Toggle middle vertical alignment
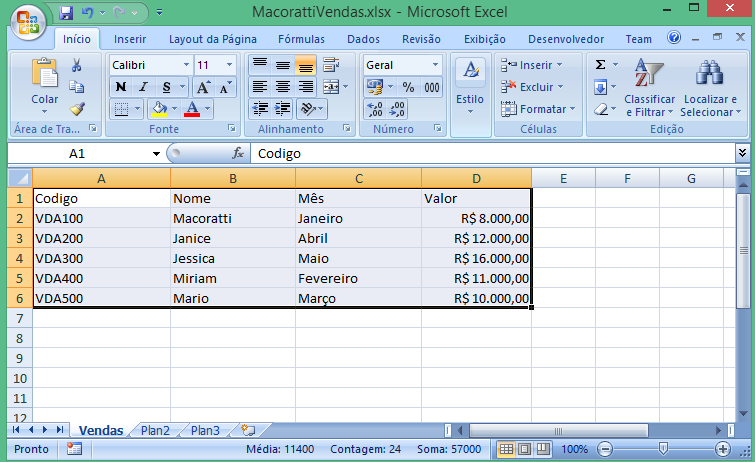This screenshot has height=462, width=755. coord(283,65)
